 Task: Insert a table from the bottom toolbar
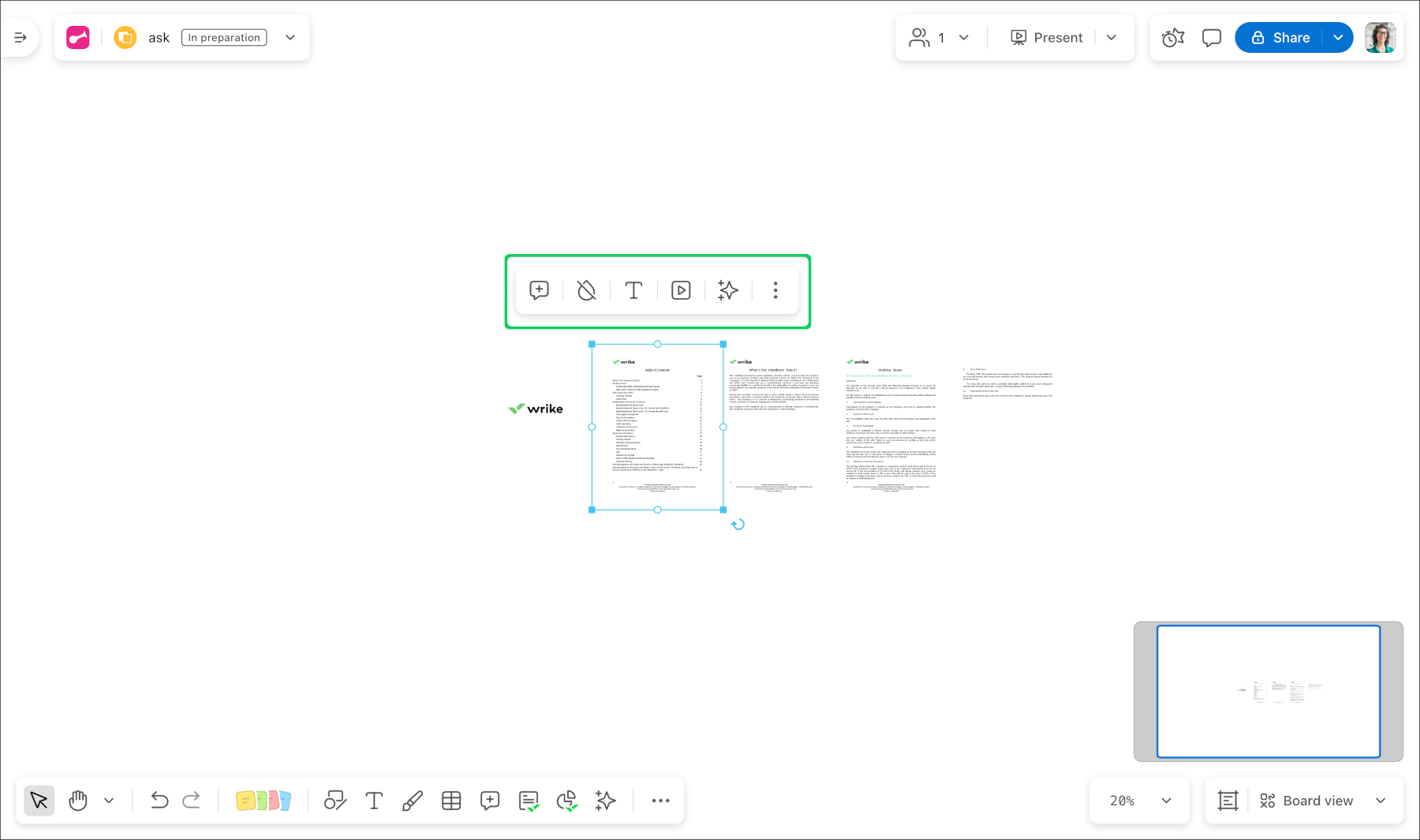pos(451,801)
